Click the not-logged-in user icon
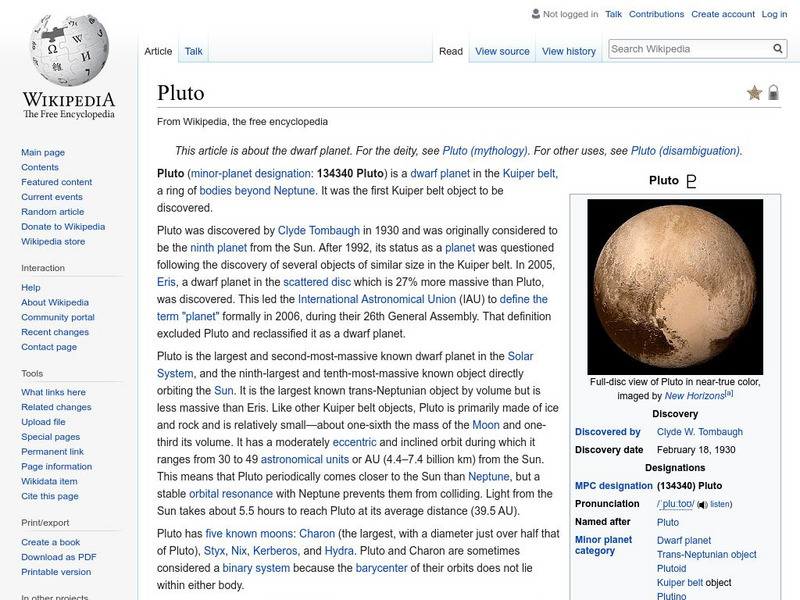Screen dimensions: 800x600 click(535, 15)
